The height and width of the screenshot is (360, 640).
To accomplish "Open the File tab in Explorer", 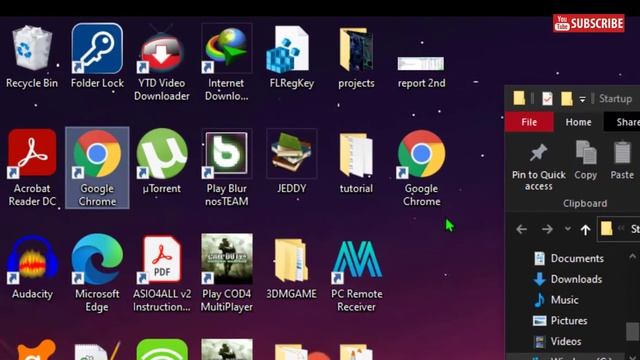I will coord(529,122).
